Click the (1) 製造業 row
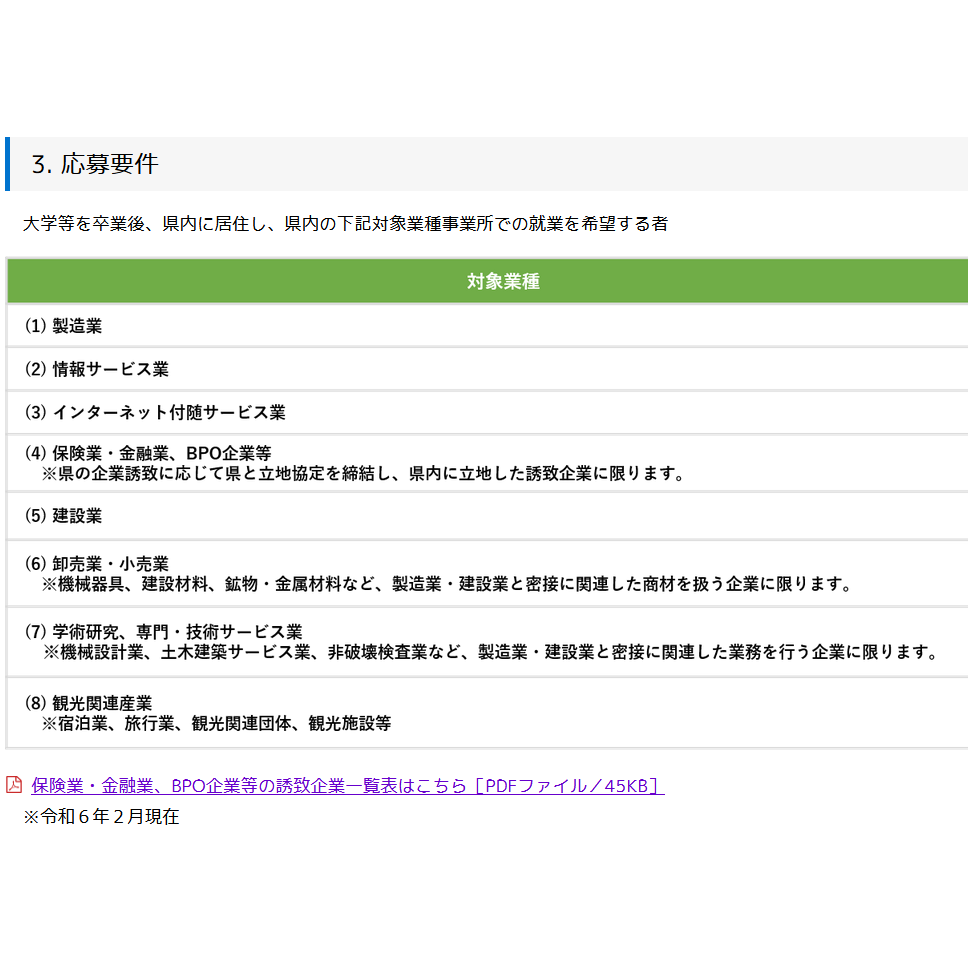The width and height of the screenshot is (968, 968). [63, 326]
